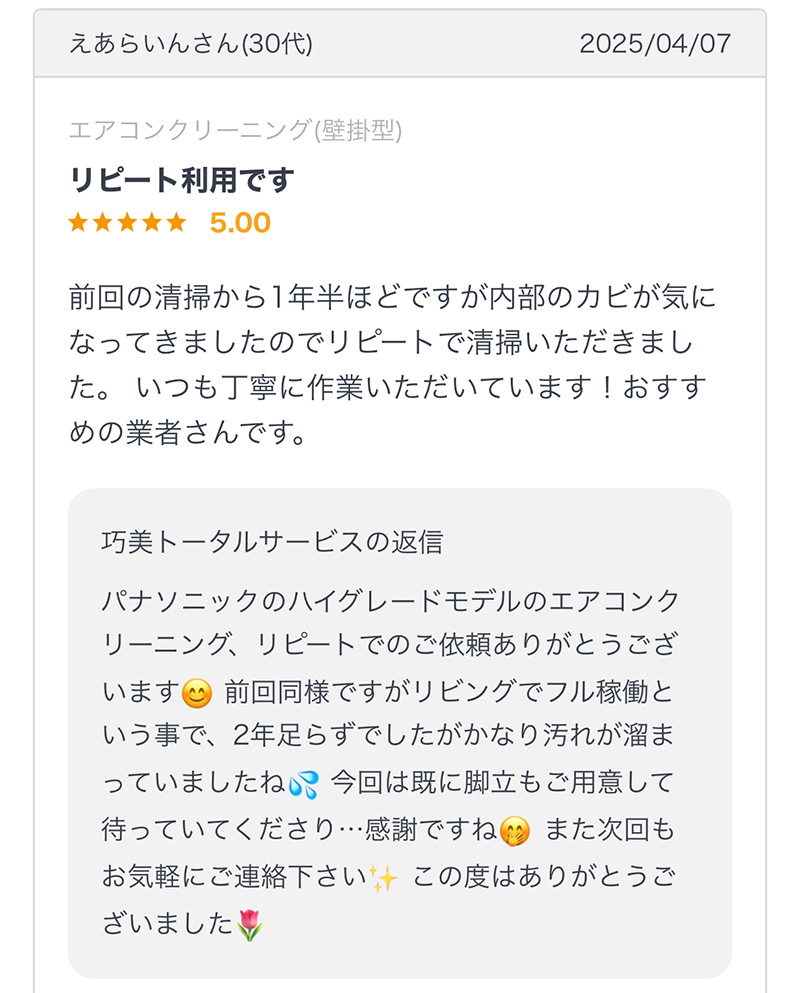
Task: Click the hand-over-mouth emoji
Action: point(514,831)
